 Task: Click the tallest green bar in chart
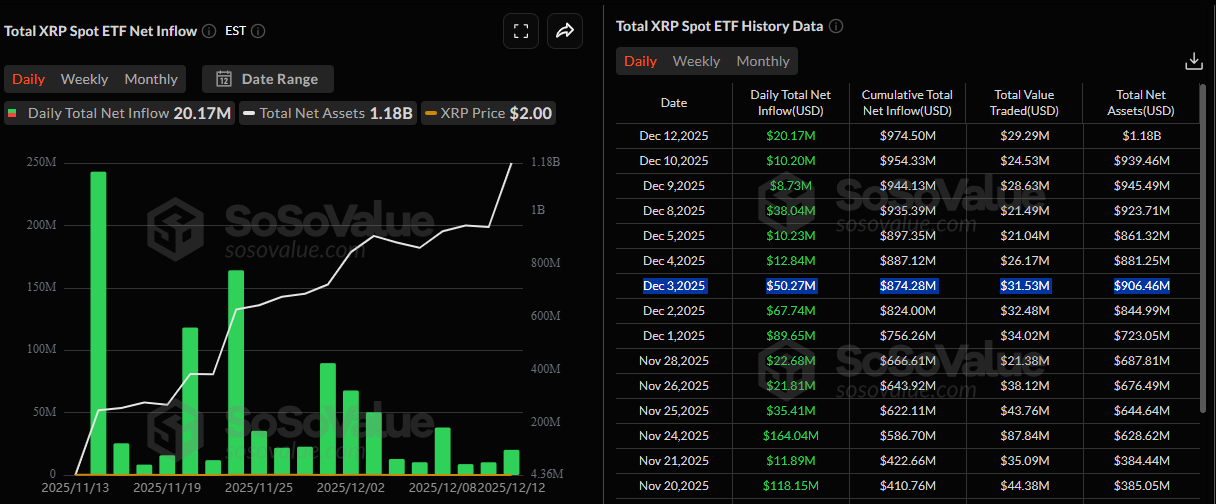pyautogui.click(x=98, y=322)
